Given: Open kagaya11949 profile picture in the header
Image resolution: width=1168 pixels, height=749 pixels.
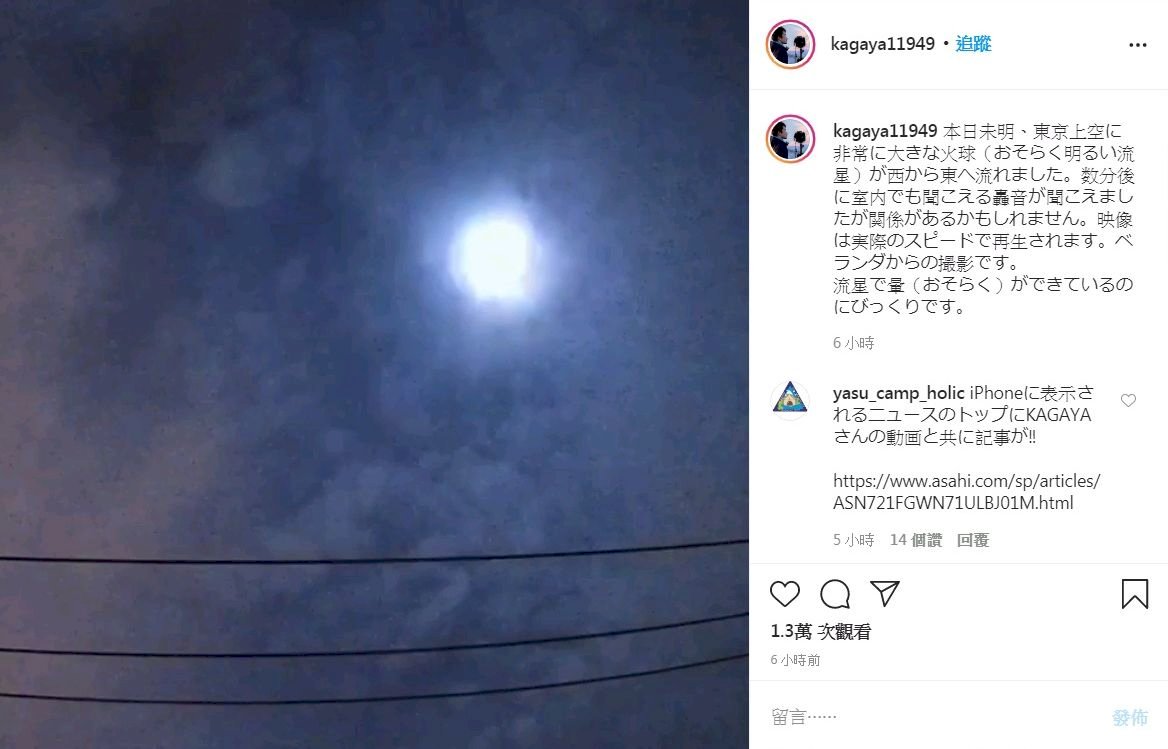Looking at the screenshot, I should tap(790, 45).
